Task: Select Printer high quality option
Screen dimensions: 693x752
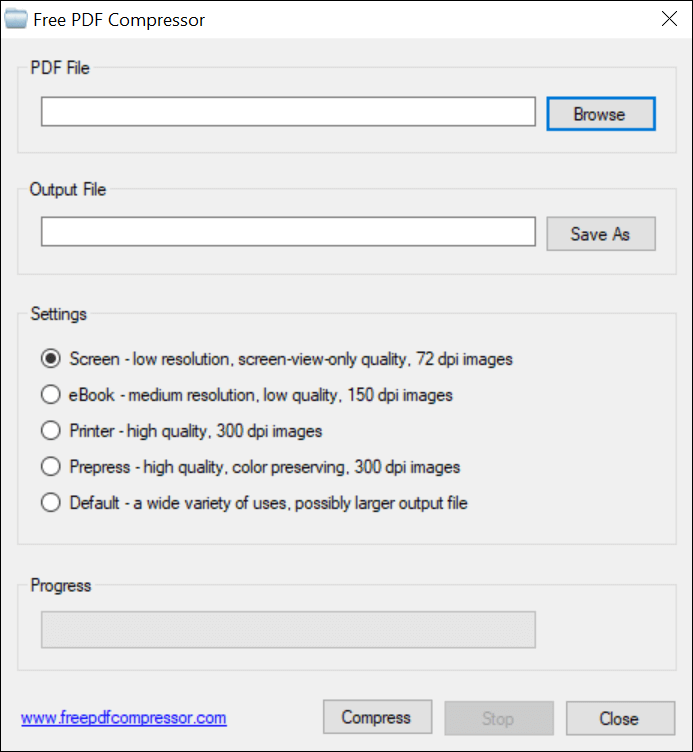Action: [x=50, y=431]
